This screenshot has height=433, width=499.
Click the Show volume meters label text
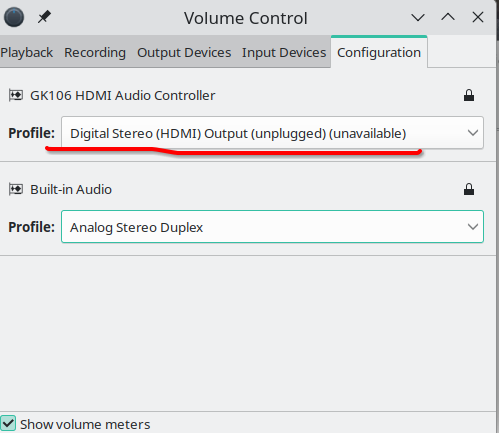(85, 424)
